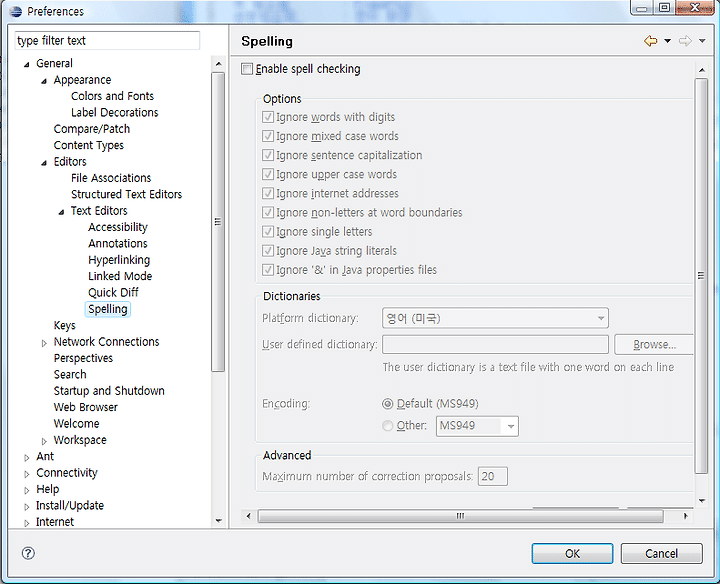
Task: Expand the Ant tree node
Action: click(x=27, y=458)
